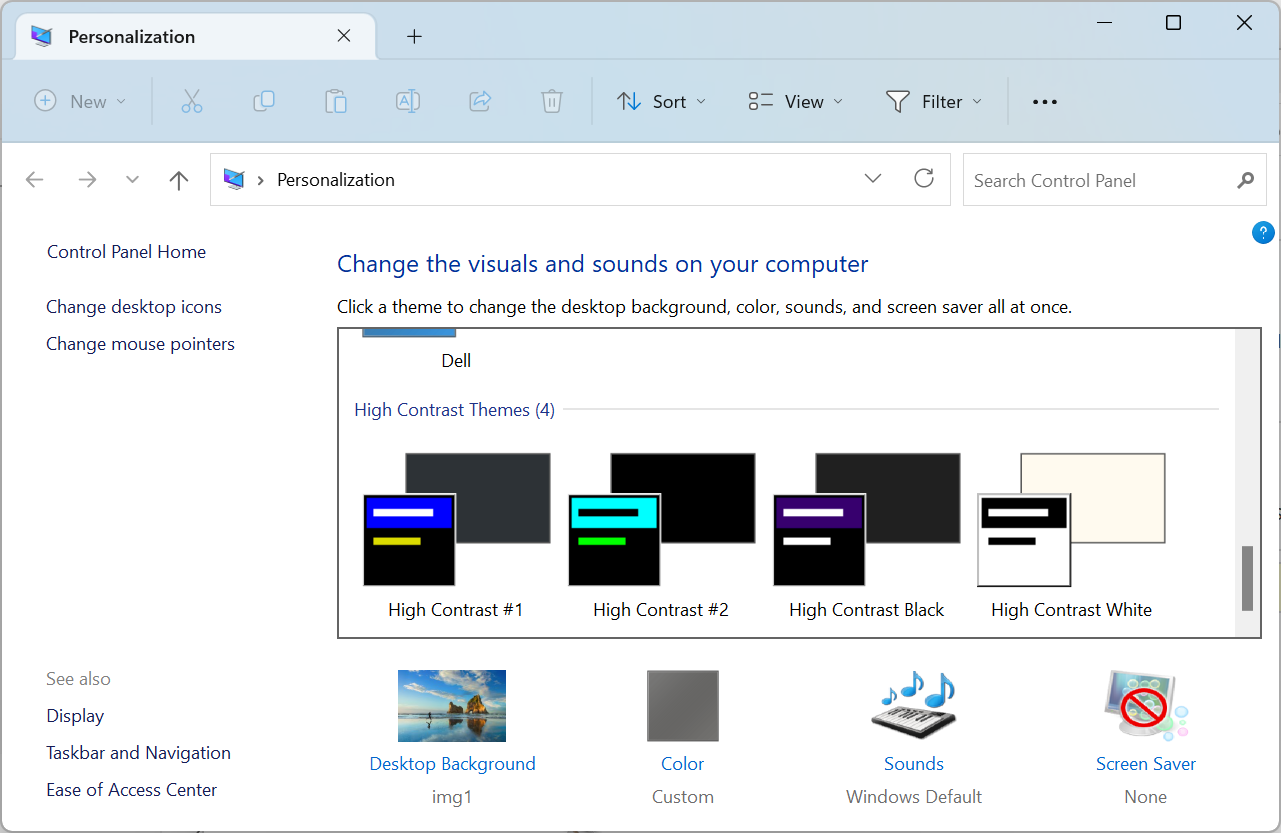
Task: Click the gray Color swatch
Action: coord(682,706)
